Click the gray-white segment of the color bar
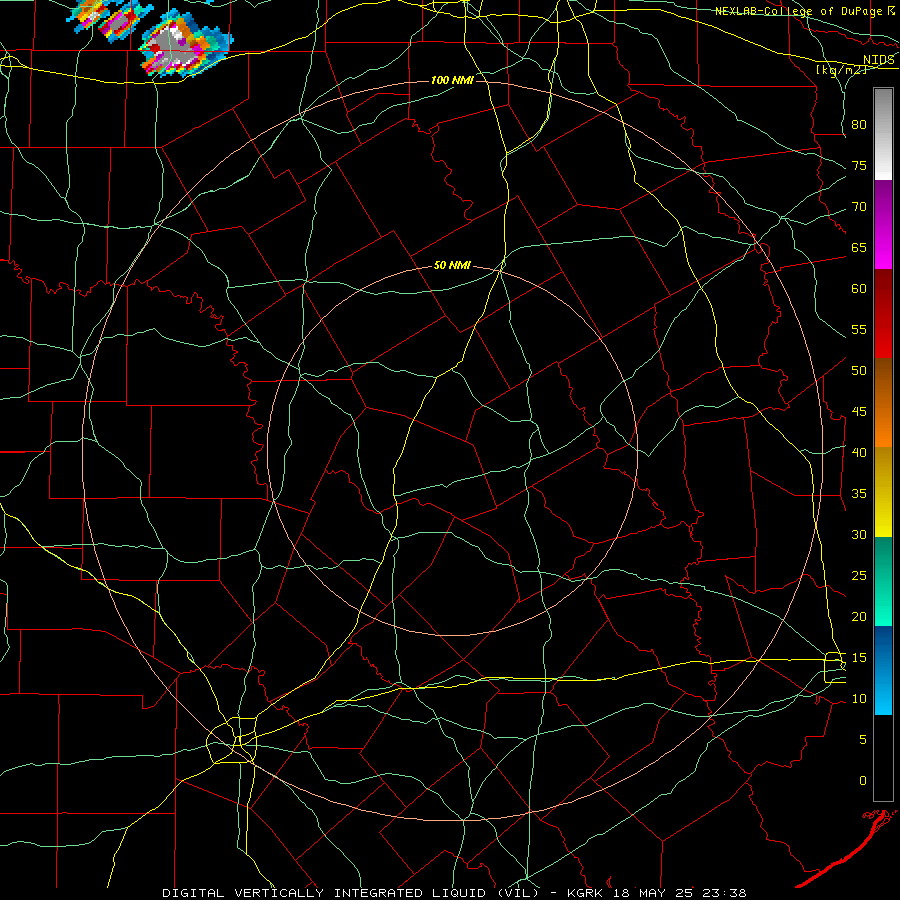 [x=883, y=134]
